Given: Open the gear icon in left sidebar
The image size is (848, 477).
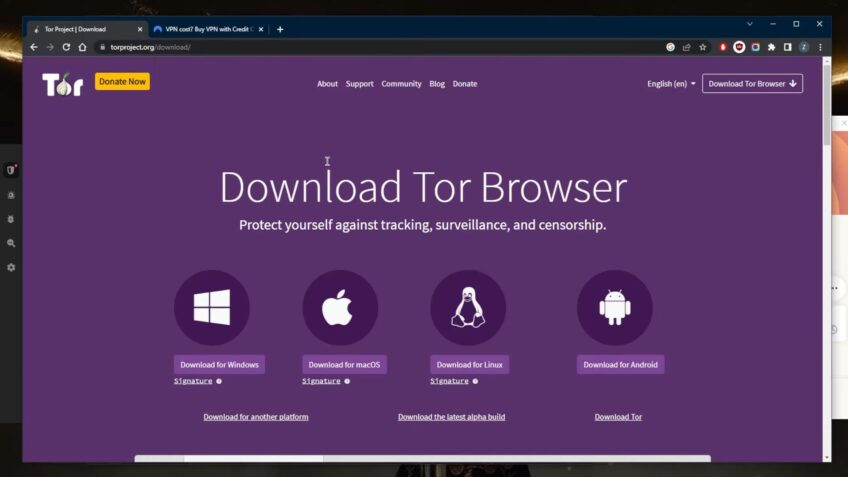Looking at the screenshot, I should tap(11, 267).
